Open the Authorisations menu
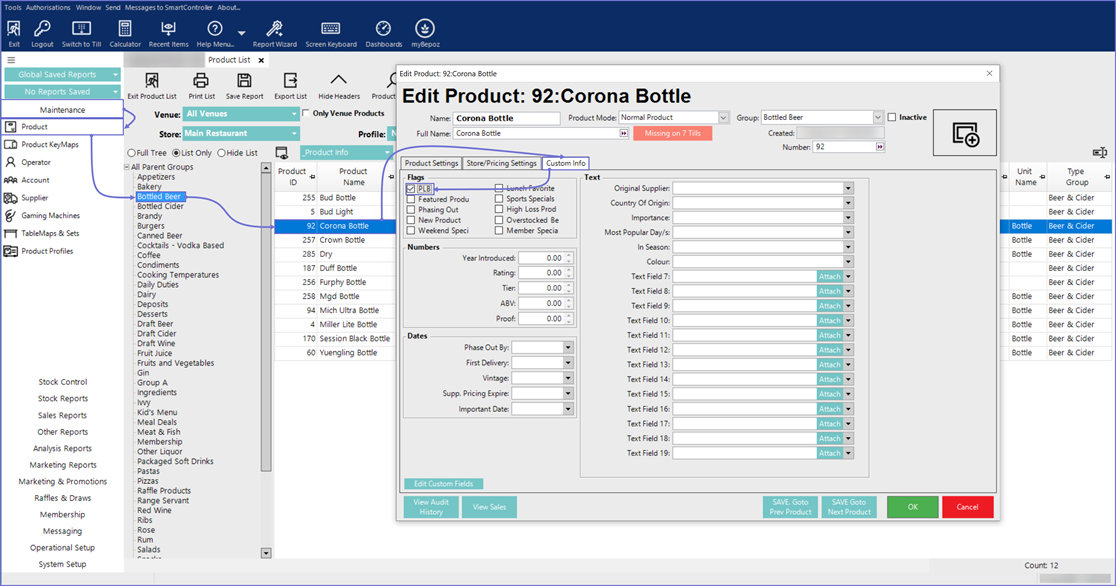Screen dimensions: 1116x586 48,7
